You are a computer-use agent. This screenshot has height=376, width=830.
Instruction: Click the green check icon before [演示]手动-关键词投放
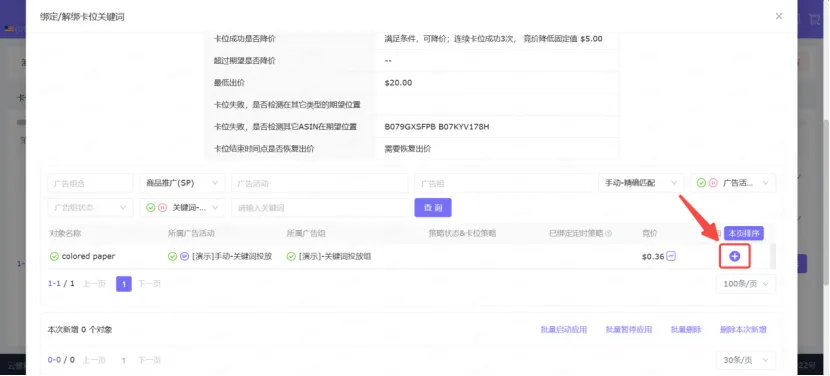point(173,256)
